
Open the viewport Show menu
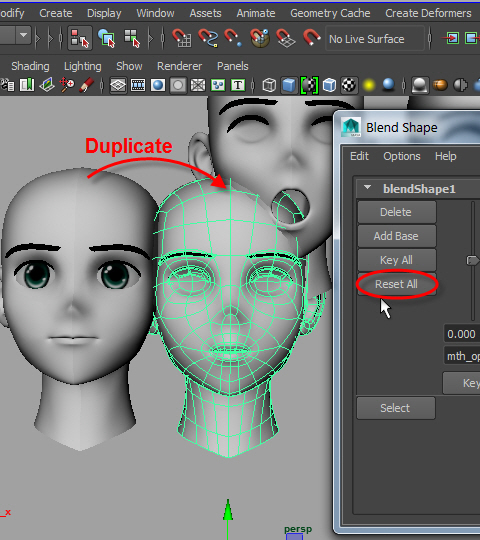pyautogui.click(x=129, y=66)
